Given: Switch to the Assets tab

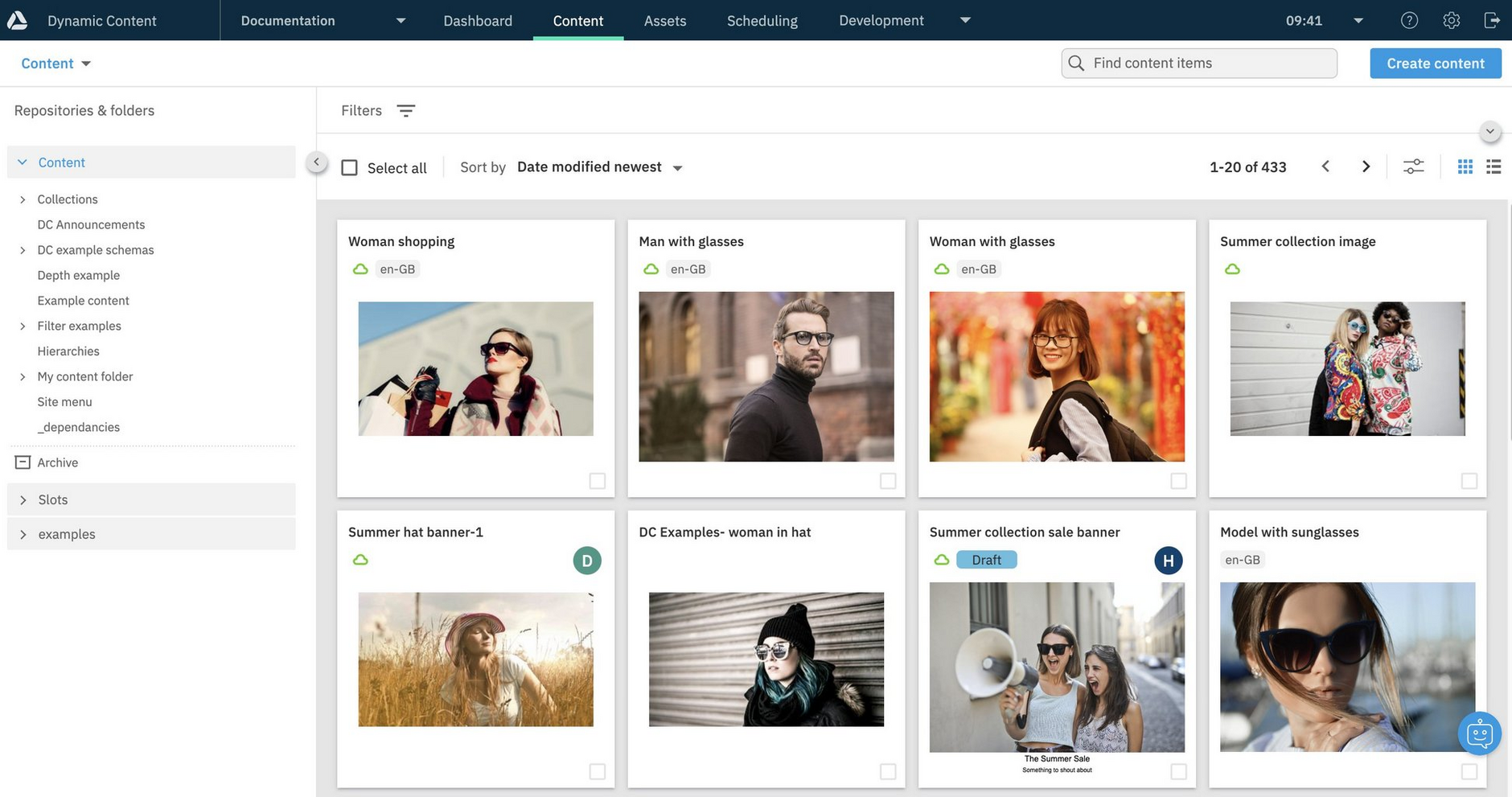Looking at the screenshot, I should click(x=664, y=20).
